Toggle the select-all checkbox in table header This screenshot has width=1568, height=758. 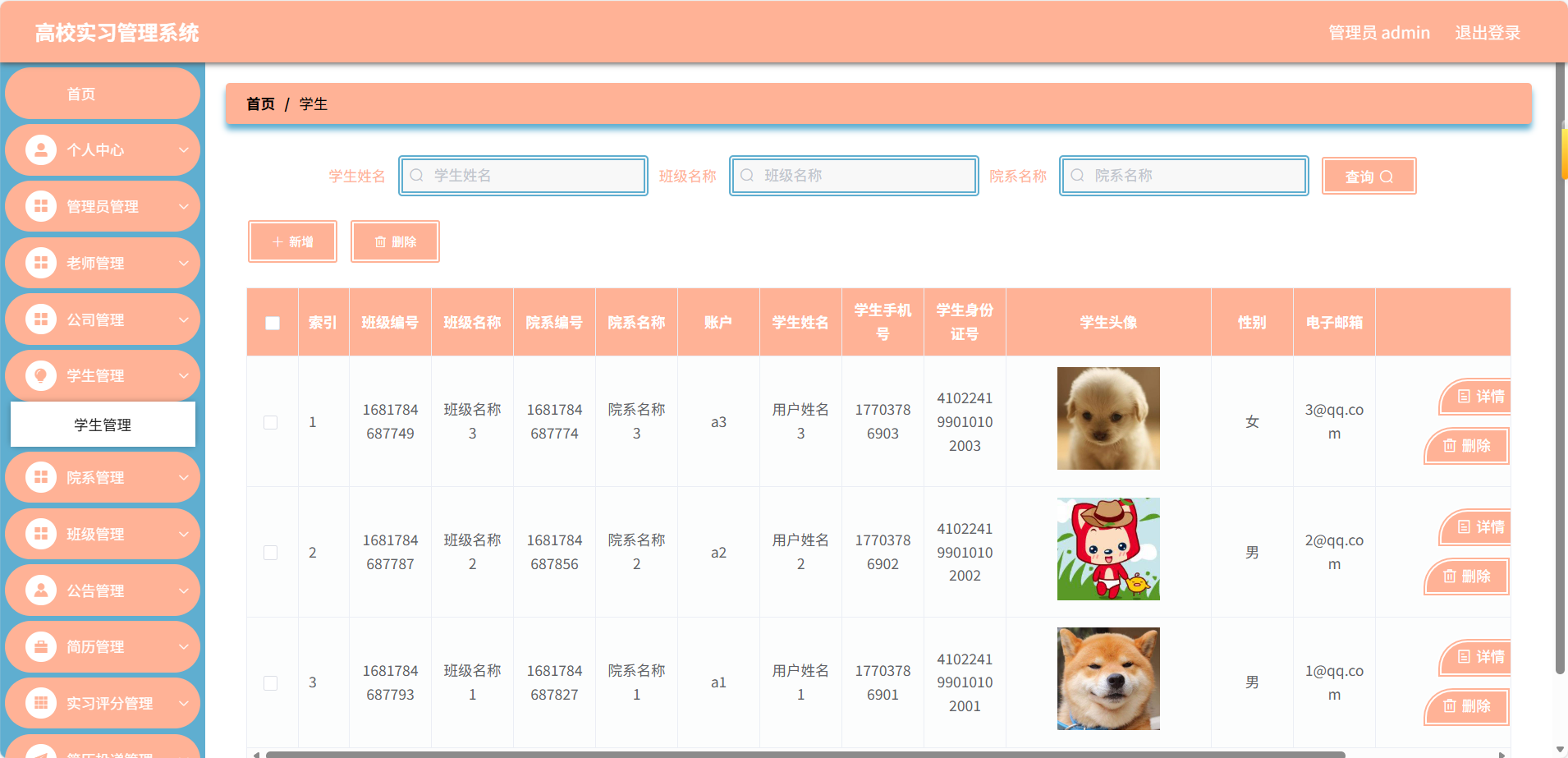(x=273, y=323)
